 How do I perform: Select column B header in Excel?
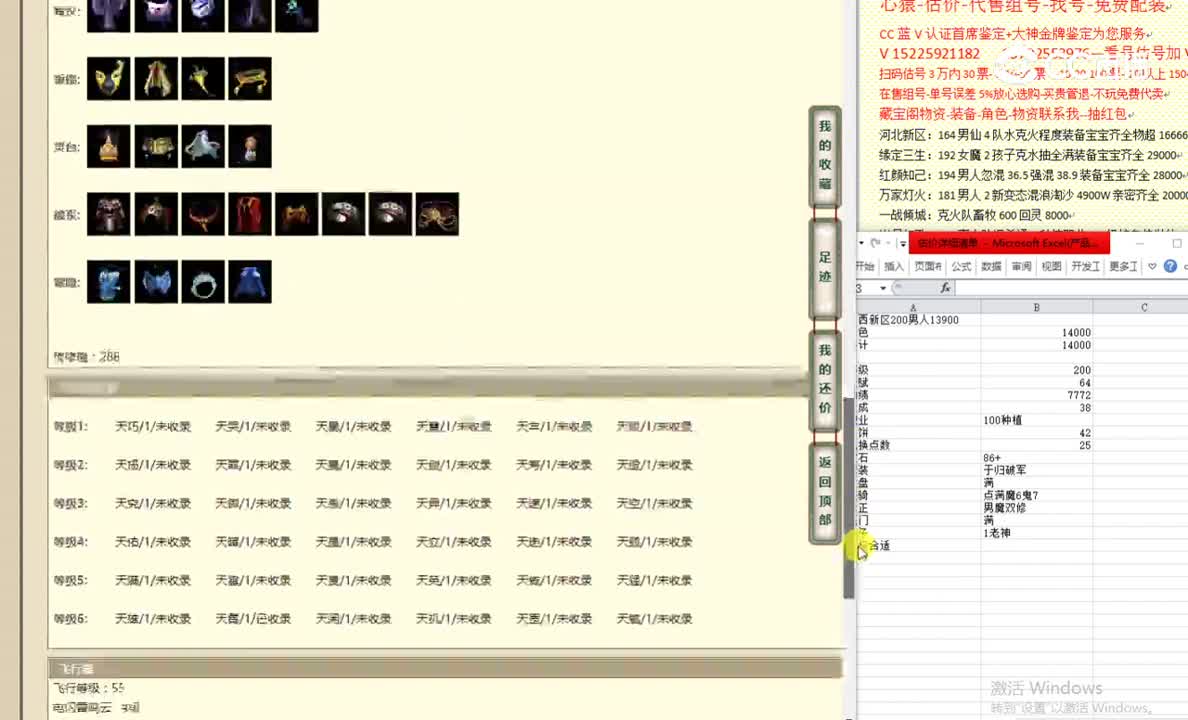1036,307
